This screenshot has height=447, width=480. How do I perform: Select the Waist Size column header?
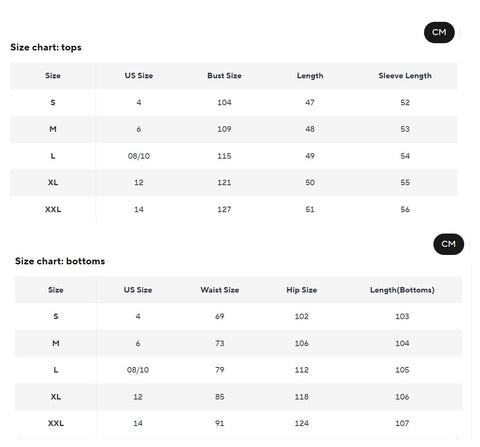pyautogui.click(x=220, y=290)
